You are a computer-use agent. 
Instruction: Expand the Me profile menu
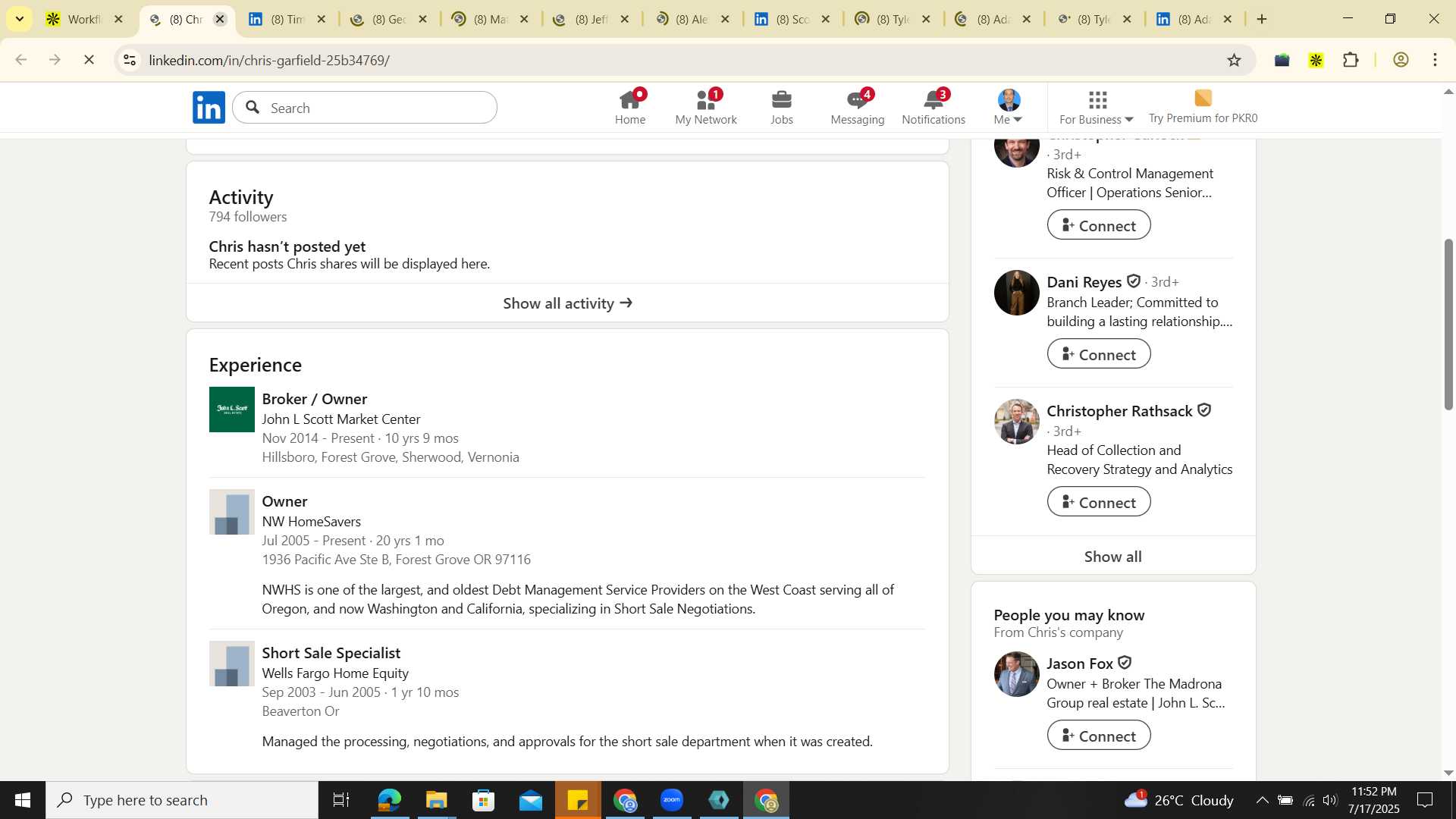(x=1009, y=107)
